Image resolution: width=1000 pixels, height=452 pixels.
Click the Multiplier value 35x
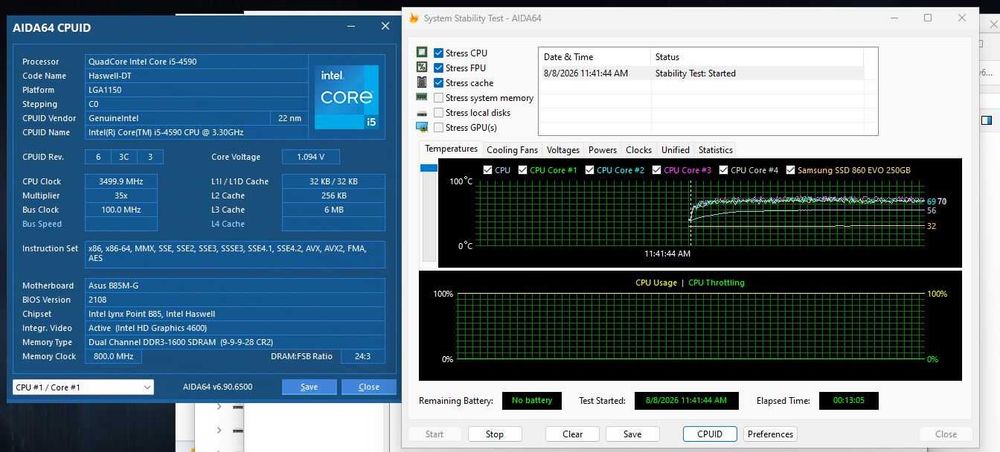[x=121, y=196]
